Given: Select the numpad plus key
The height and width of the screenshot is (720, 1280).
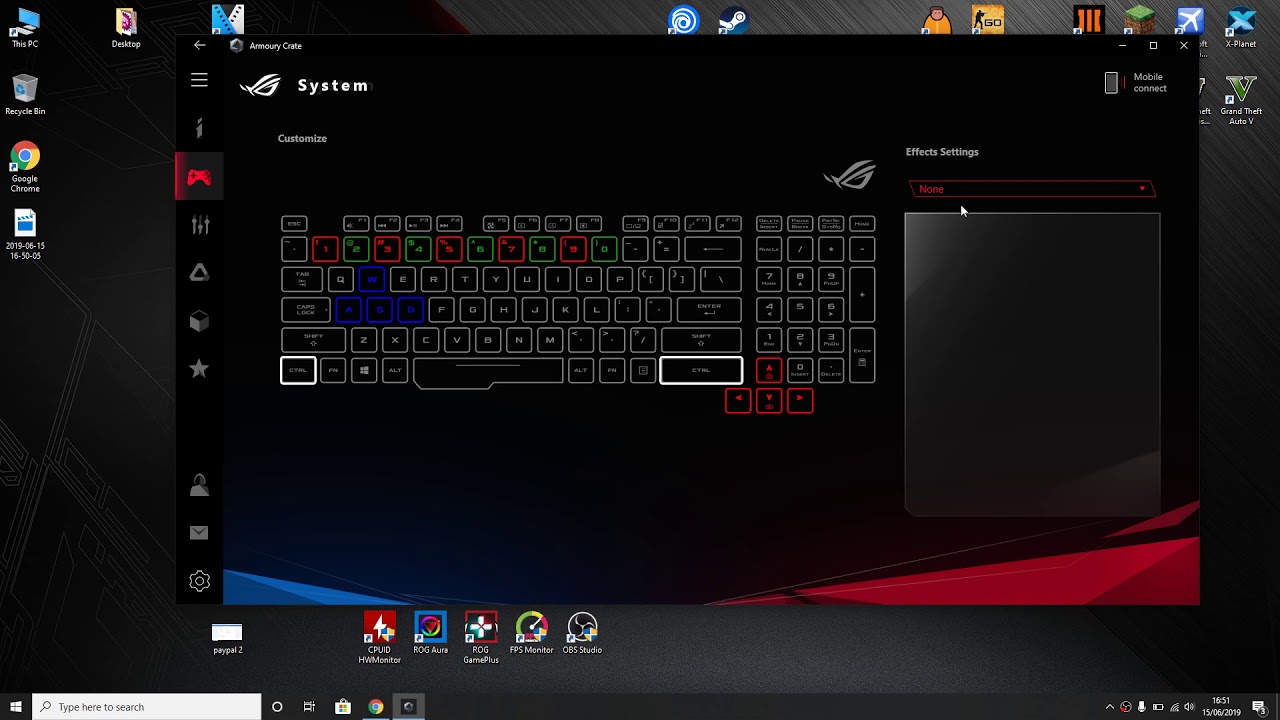Looking at the screenshot, I should click(x=862, y=295).
